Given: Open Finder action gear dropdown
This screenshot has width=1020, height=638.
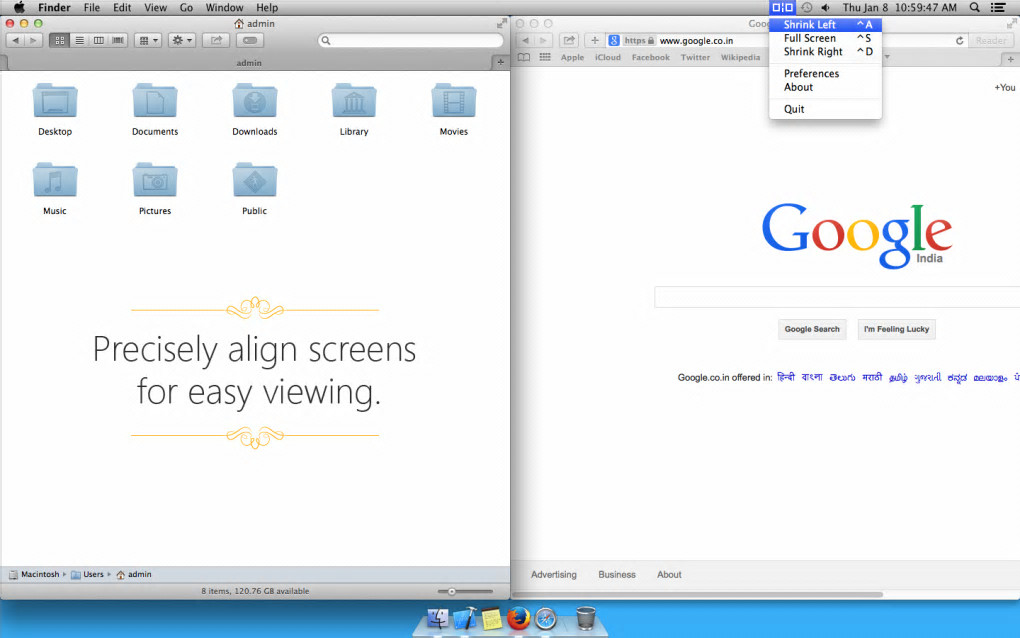Looking at the screenshot, I should (181, 40).
